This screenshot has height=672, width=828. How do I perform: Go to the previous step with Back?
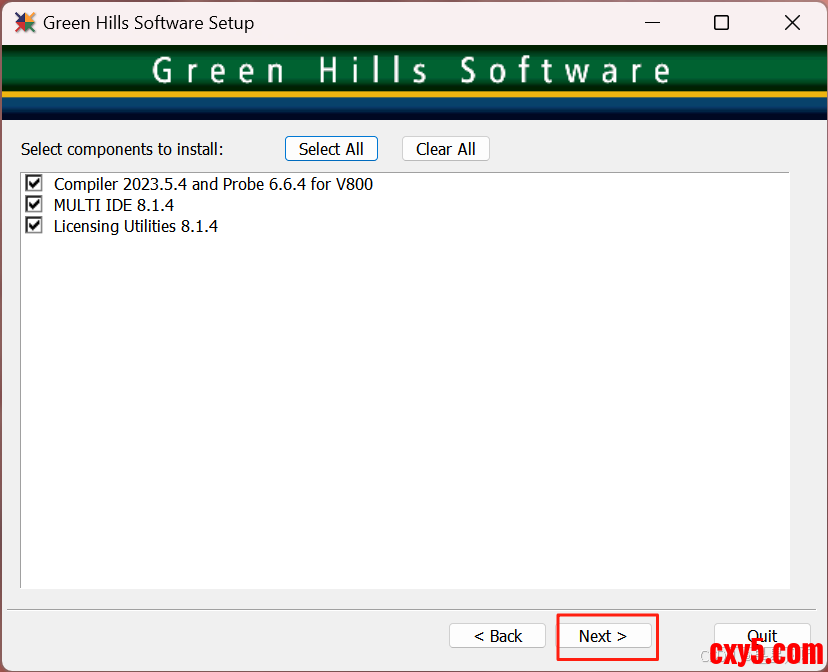tap(497, 636)
